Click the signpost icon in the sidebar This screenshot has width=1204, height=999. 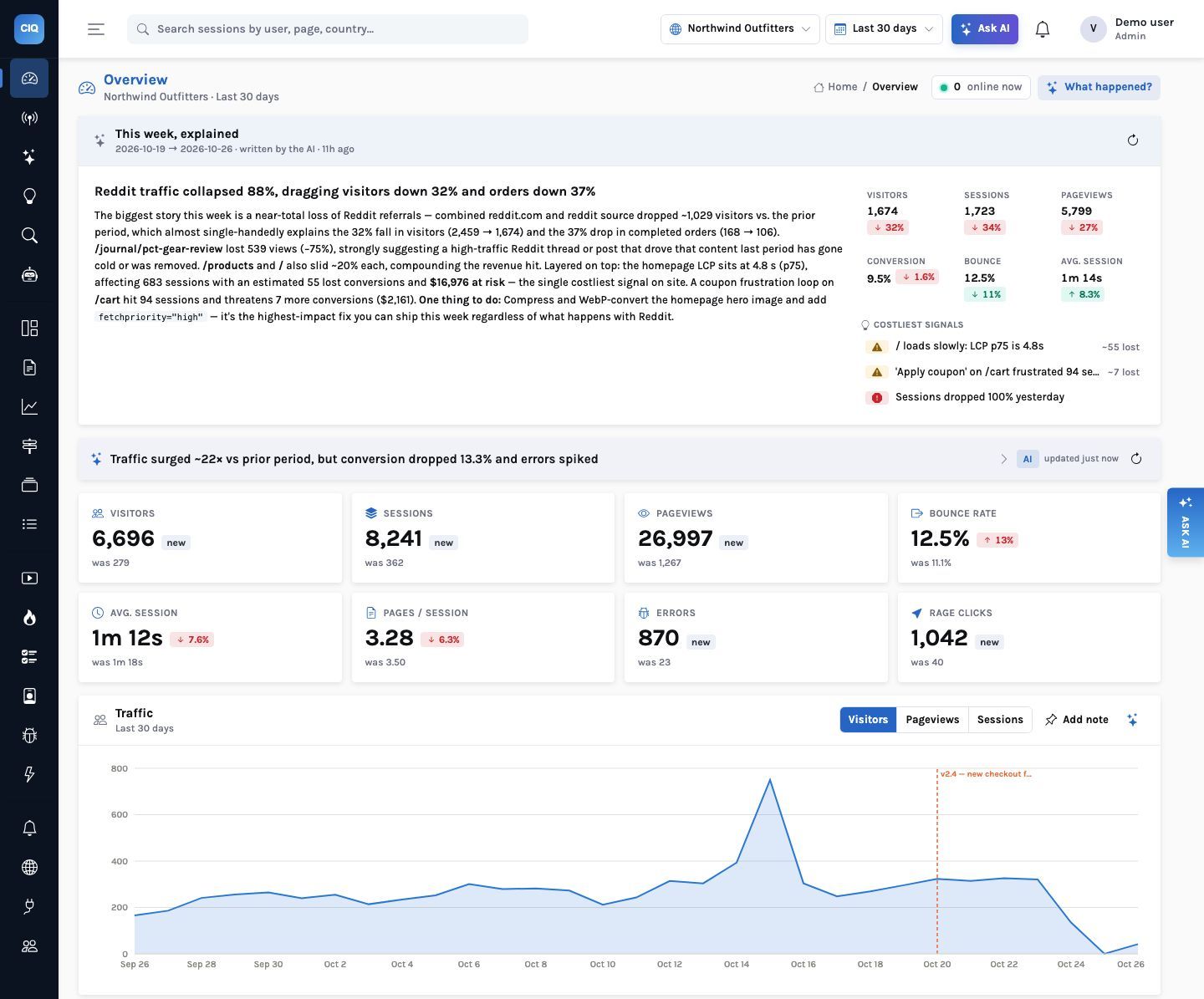tap(29, 446)
